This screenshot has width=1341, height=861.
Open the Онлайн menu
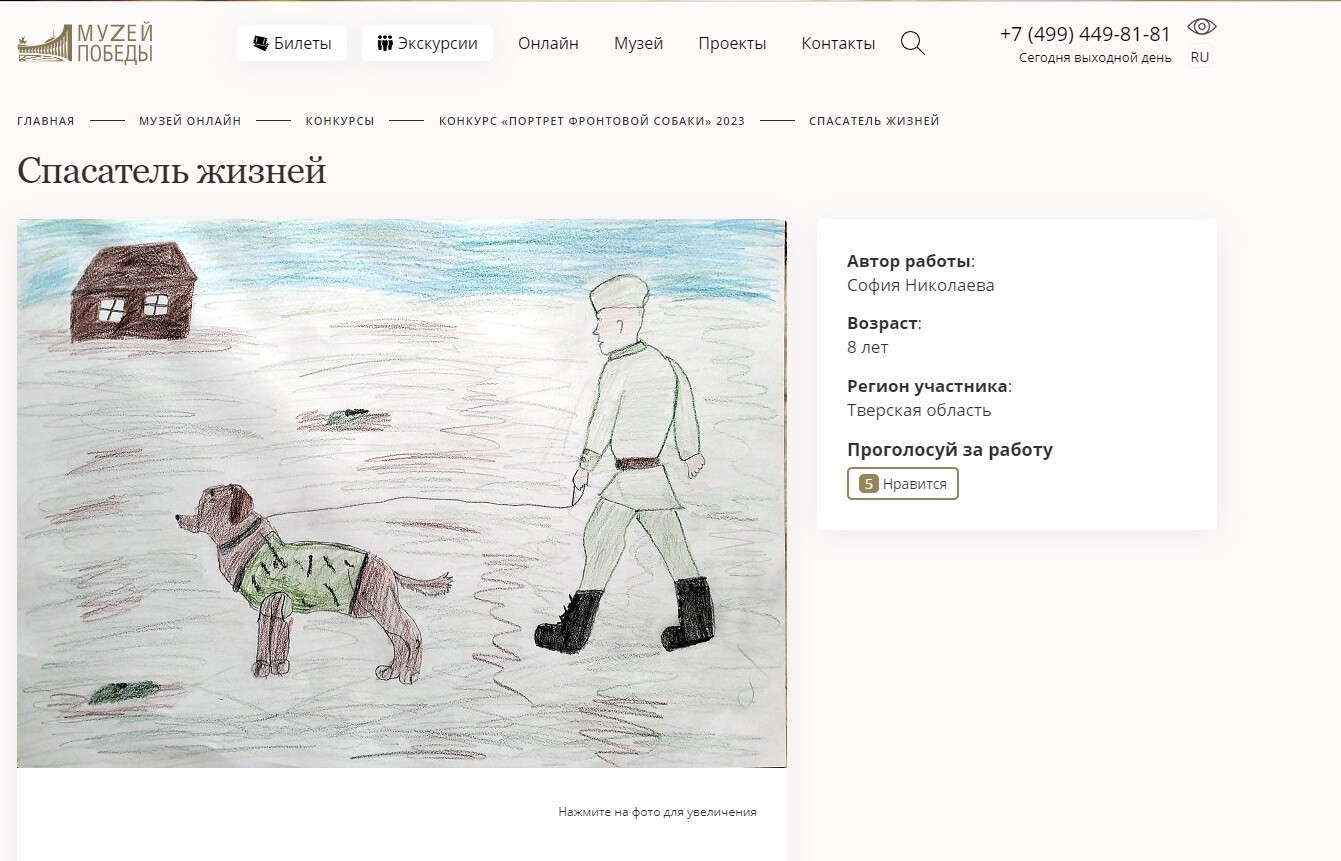click(x=548, y=43)
